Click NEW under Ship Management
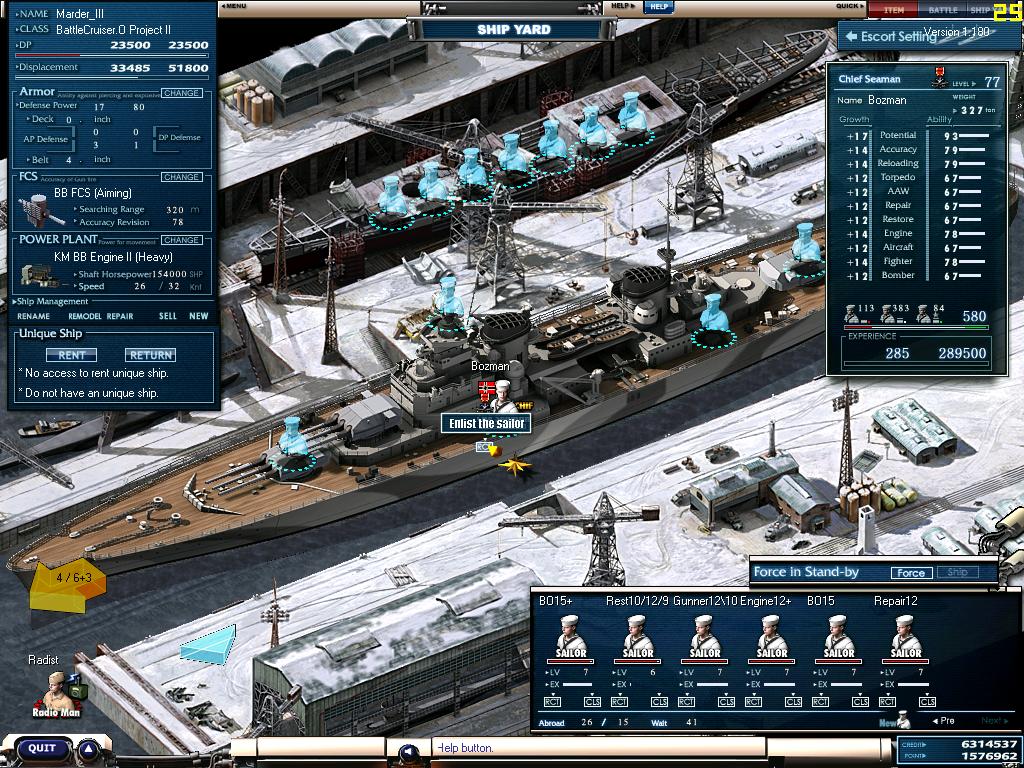 tap(199, 316)
